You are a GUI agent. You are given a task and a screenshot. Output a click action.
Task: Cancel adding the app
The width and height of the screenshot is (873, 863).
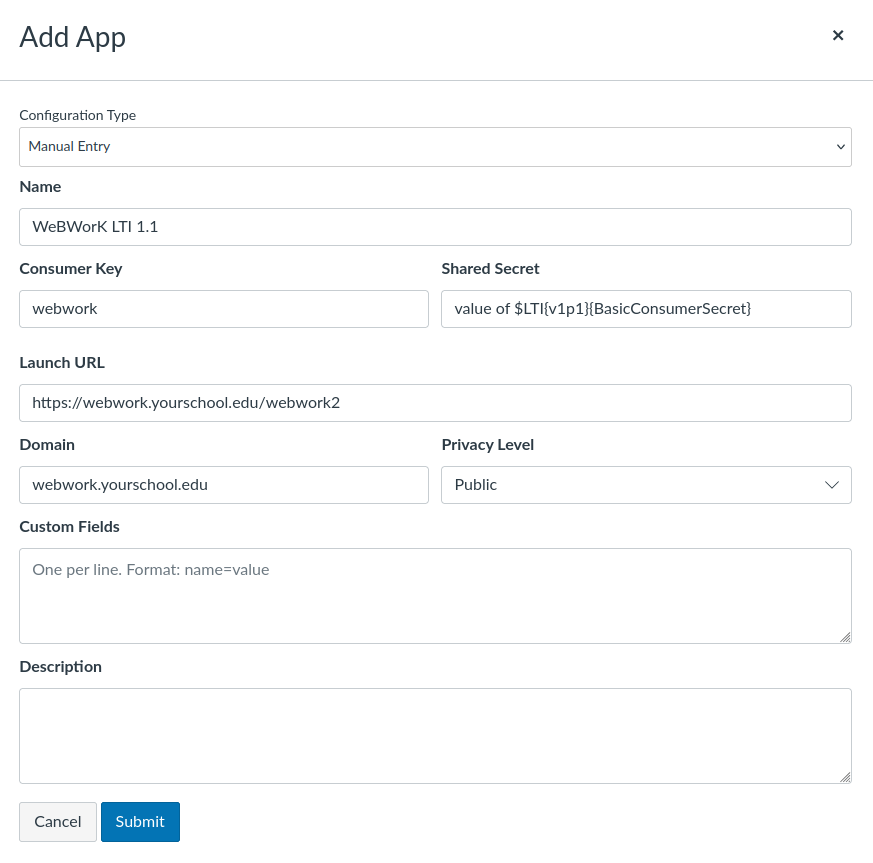[58, 822]
